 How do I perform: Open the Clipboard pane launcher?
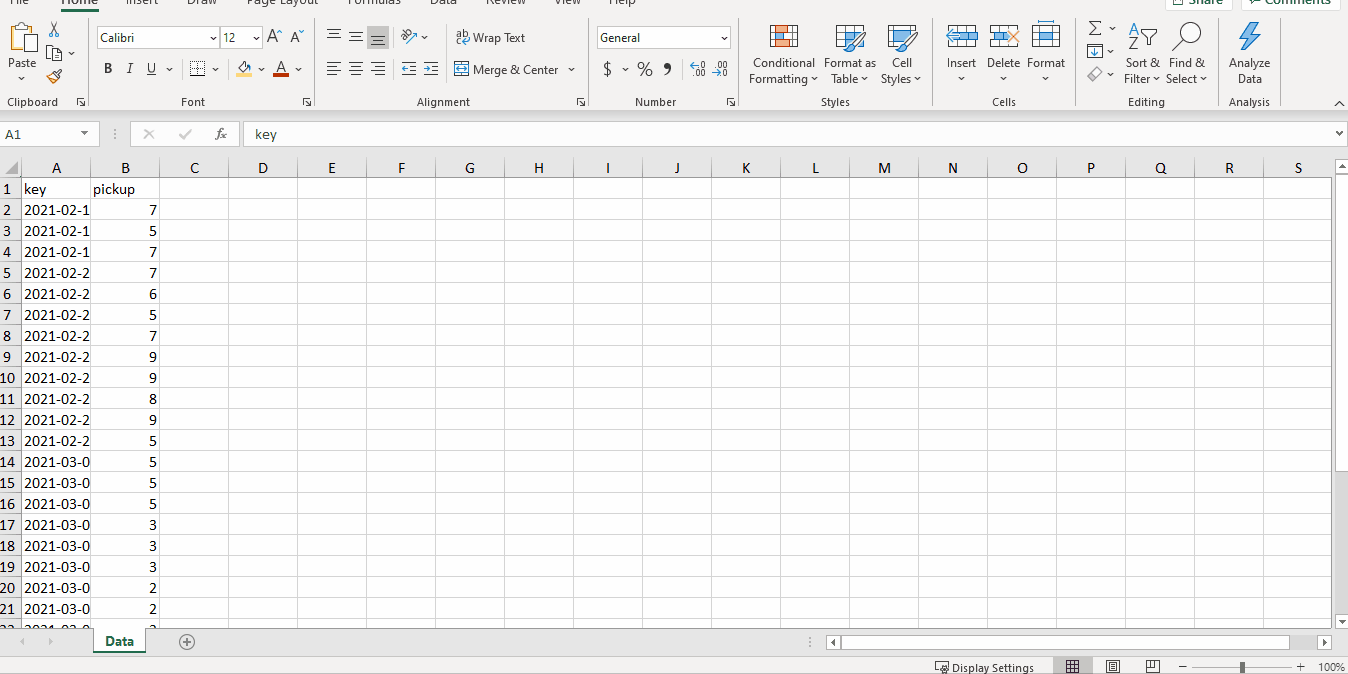point(81,102)
